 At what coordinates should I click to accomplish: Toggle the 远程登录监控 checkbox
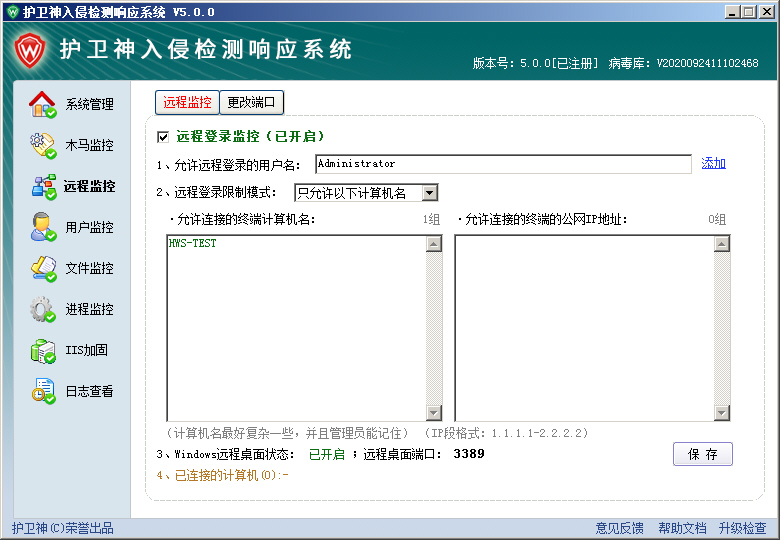tap(163, 136)
